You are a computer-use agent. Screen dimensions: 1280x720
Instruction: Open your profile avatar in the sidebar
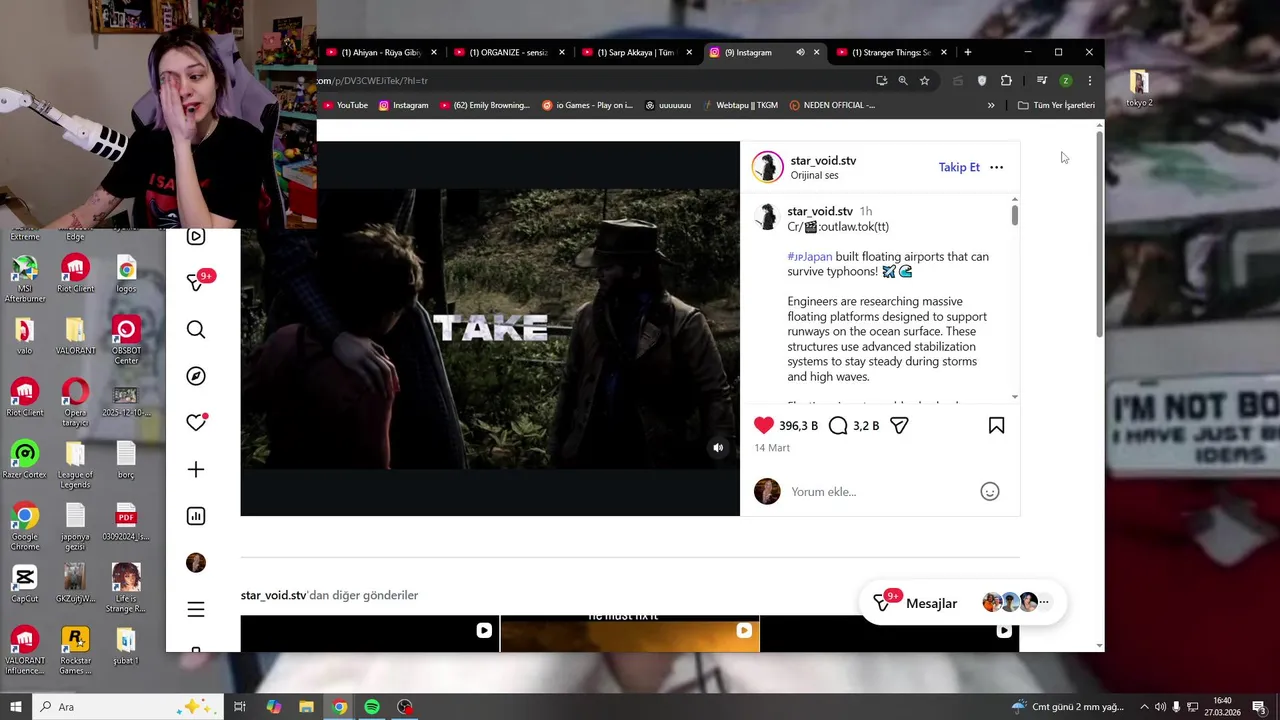pos(196,563)
